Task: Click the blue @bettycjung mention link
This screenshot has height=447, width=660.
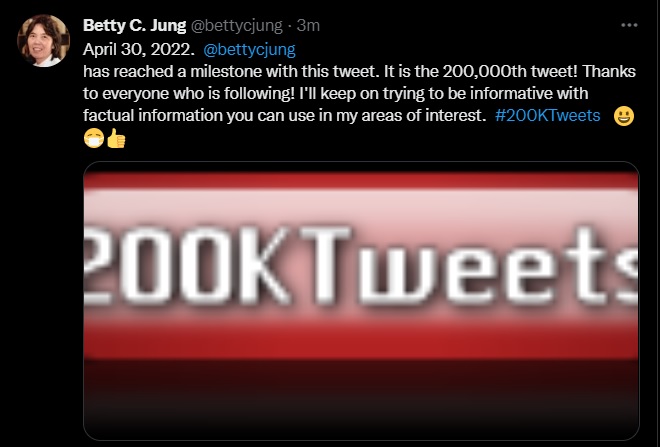Action: tap(250, 47)
